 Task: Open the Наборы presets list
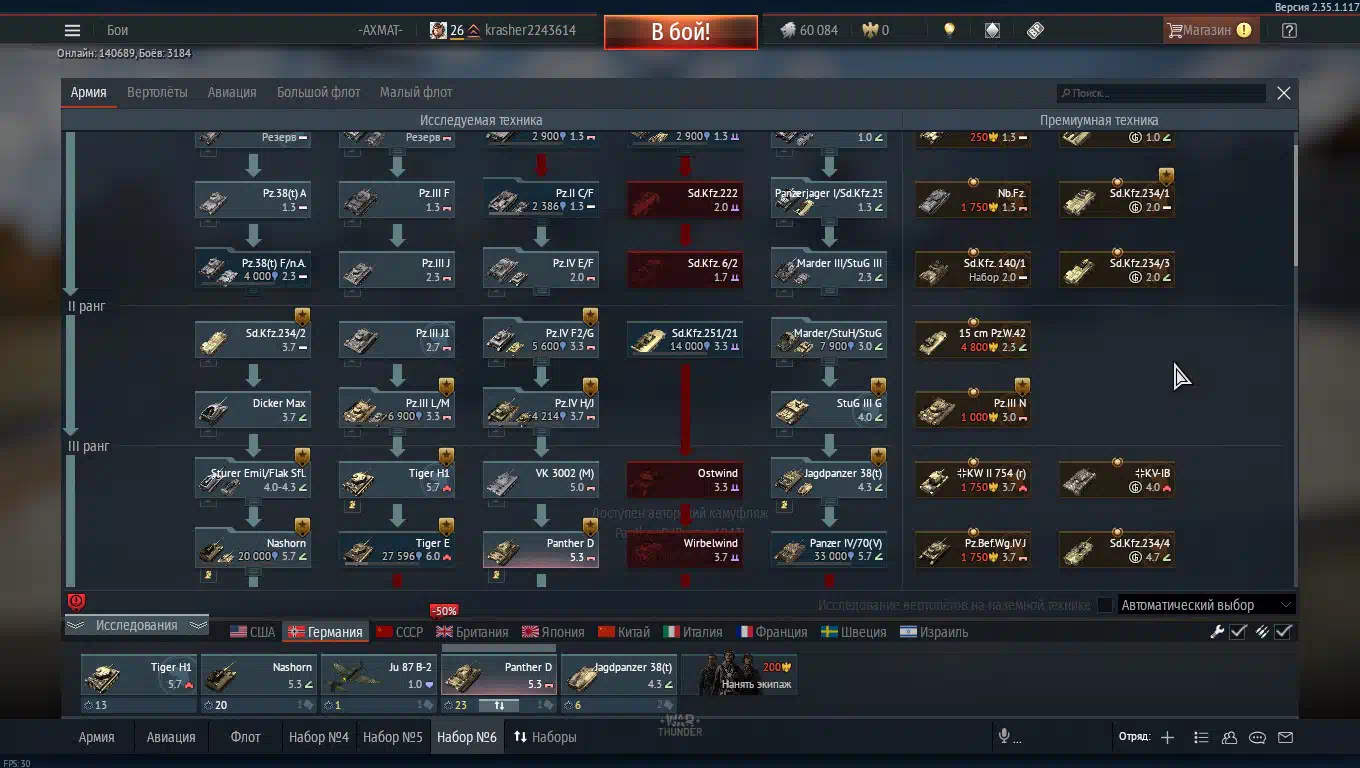545,737
